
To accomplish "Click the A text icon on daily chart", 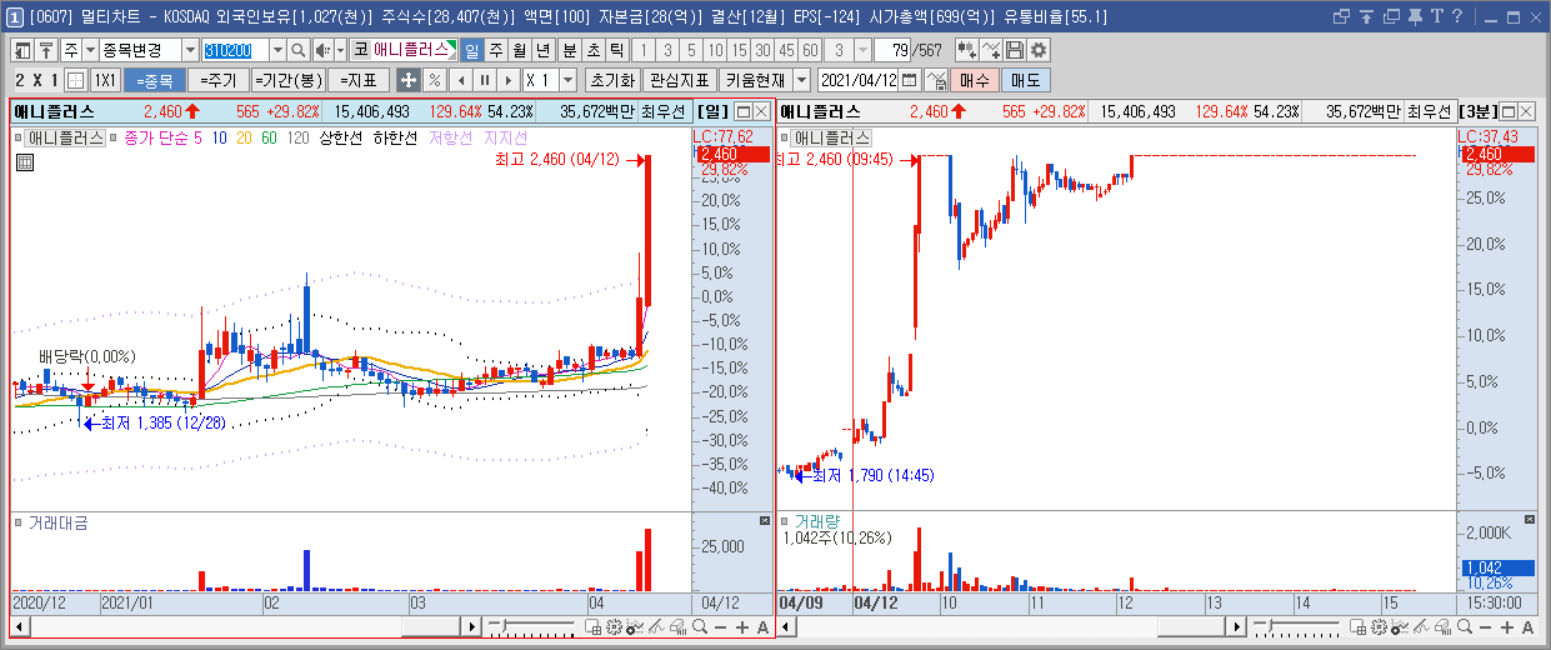I will (x=763, y=627).
